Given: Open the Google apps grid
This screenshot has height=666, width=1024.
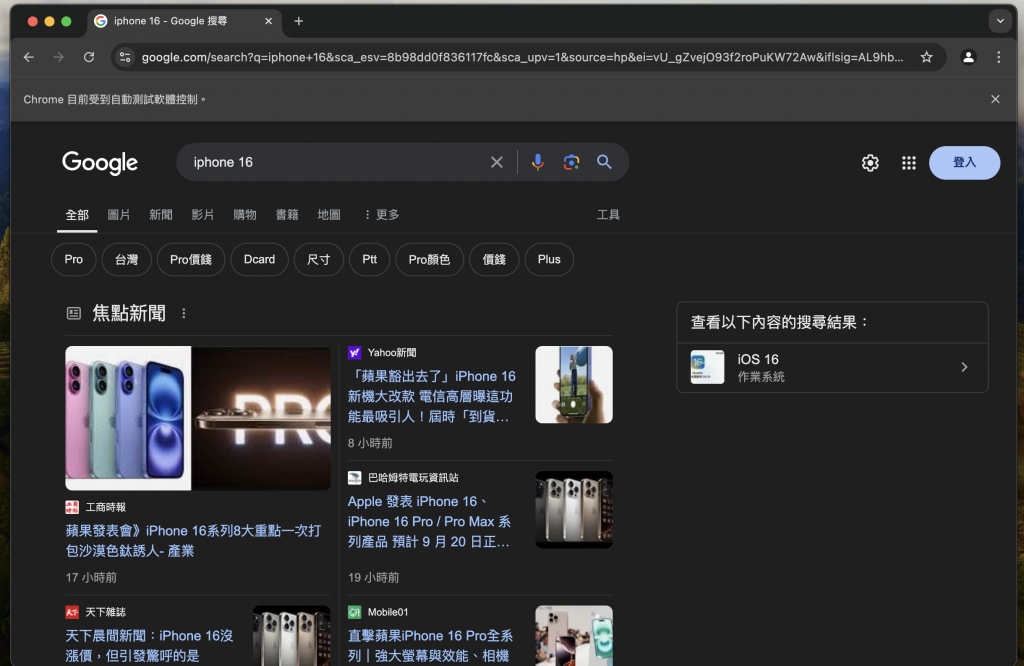Looking at the screenshot, I should click(x=908, y=163).
